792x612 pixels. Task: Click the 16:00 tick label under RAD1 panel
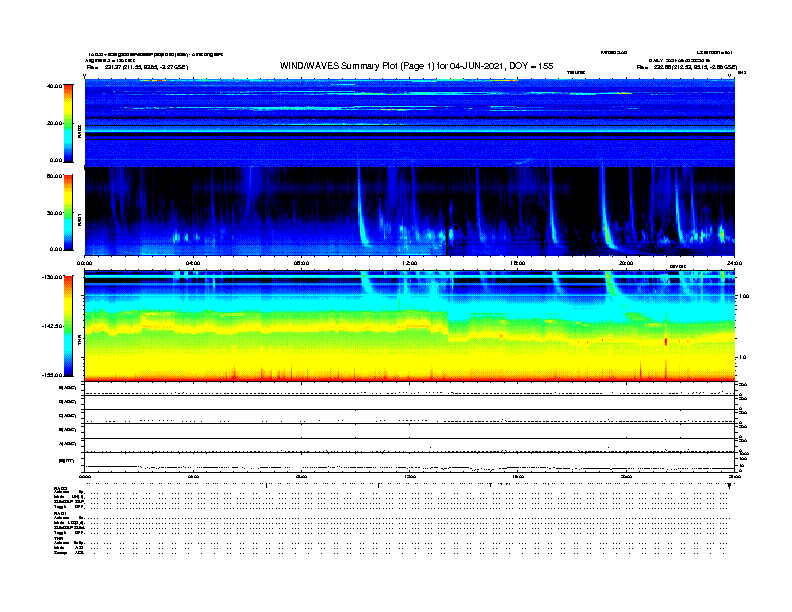tap(518, 263)
